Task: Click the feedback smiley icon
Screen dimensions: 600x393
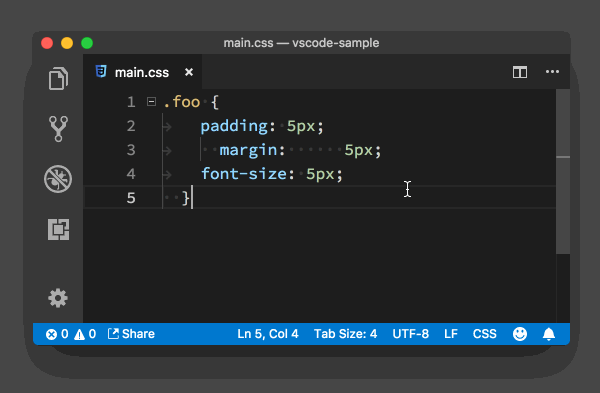Action: (x=520, y=334)
